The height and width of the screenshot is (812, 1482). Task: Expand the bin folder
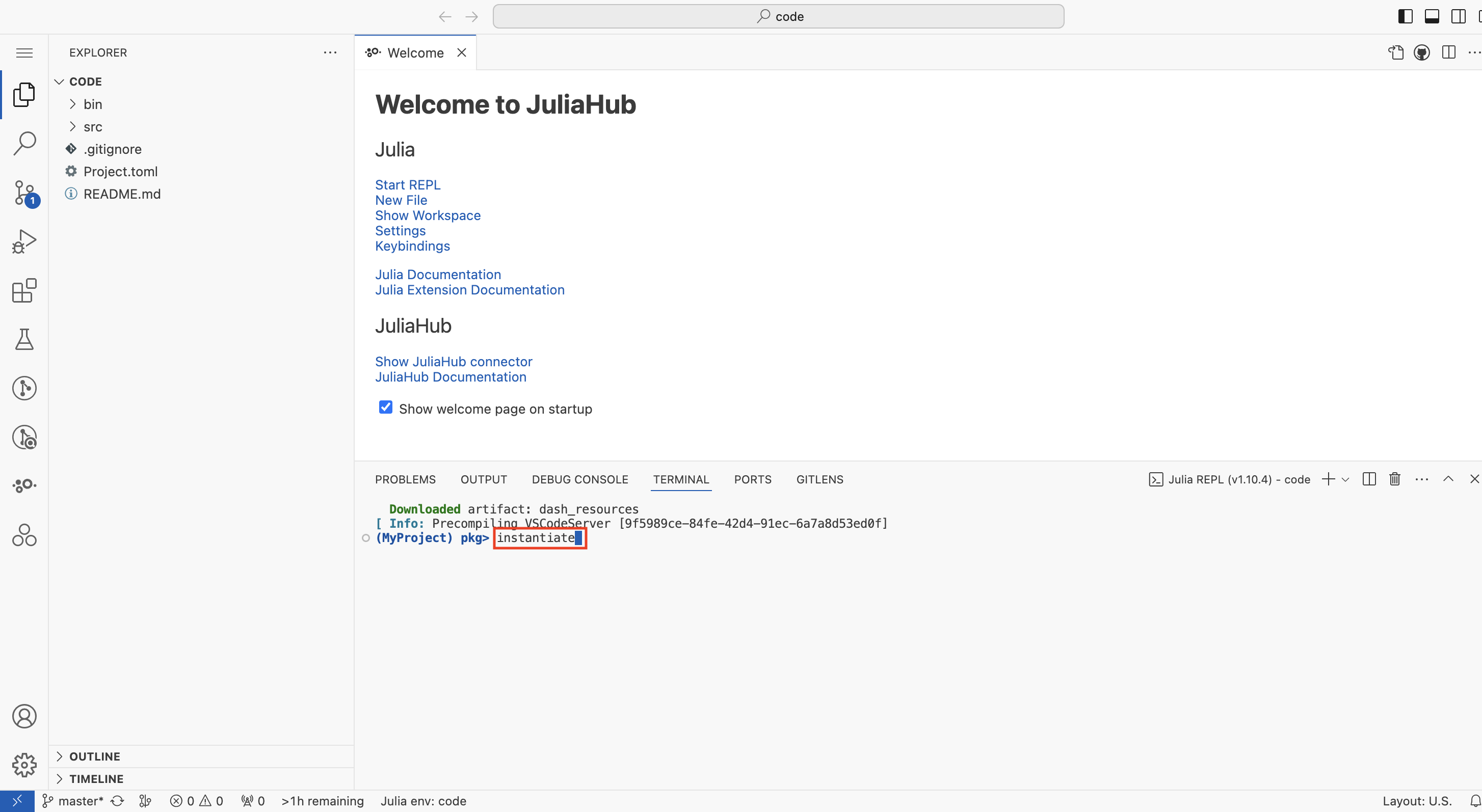(x=93, y=104)
